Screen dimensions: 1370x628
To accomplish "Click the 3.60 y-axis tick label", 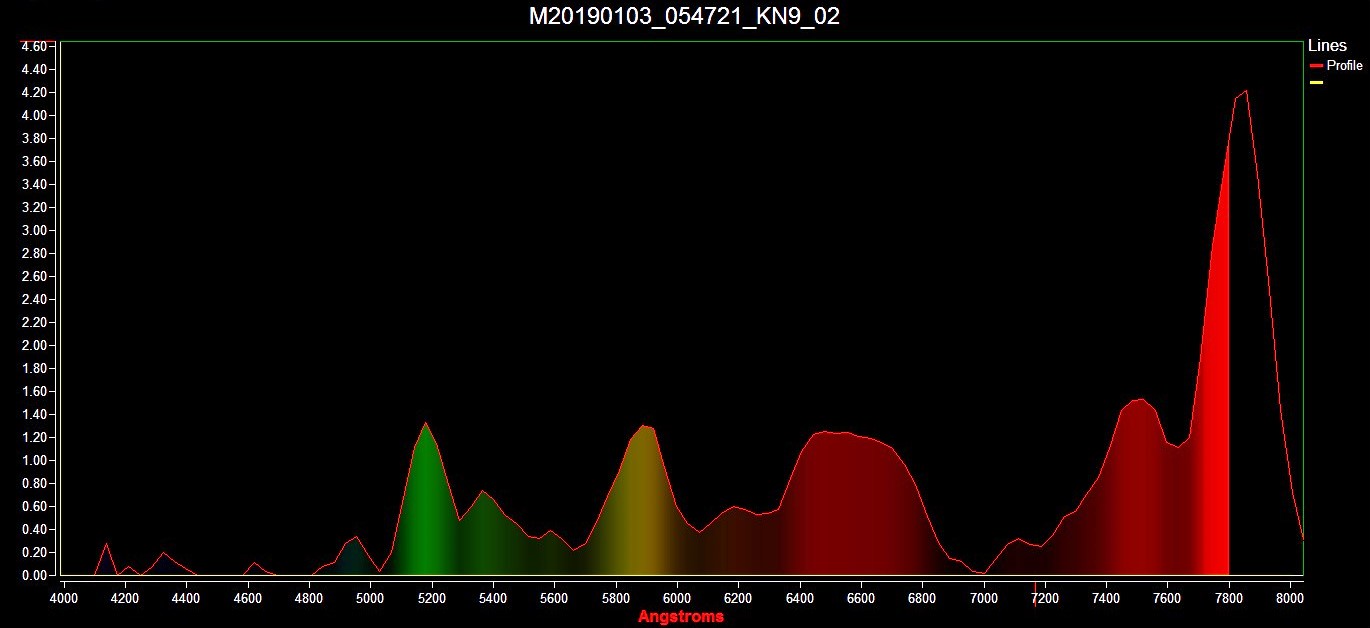I will click(x=34, y=162).
